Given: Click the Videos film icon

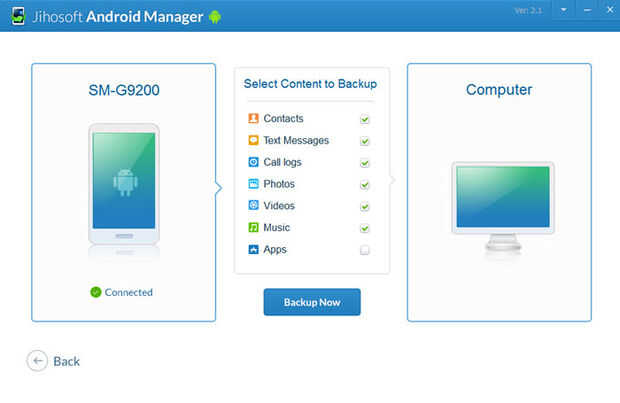Looking at the screenshot, I should [253, 205].
